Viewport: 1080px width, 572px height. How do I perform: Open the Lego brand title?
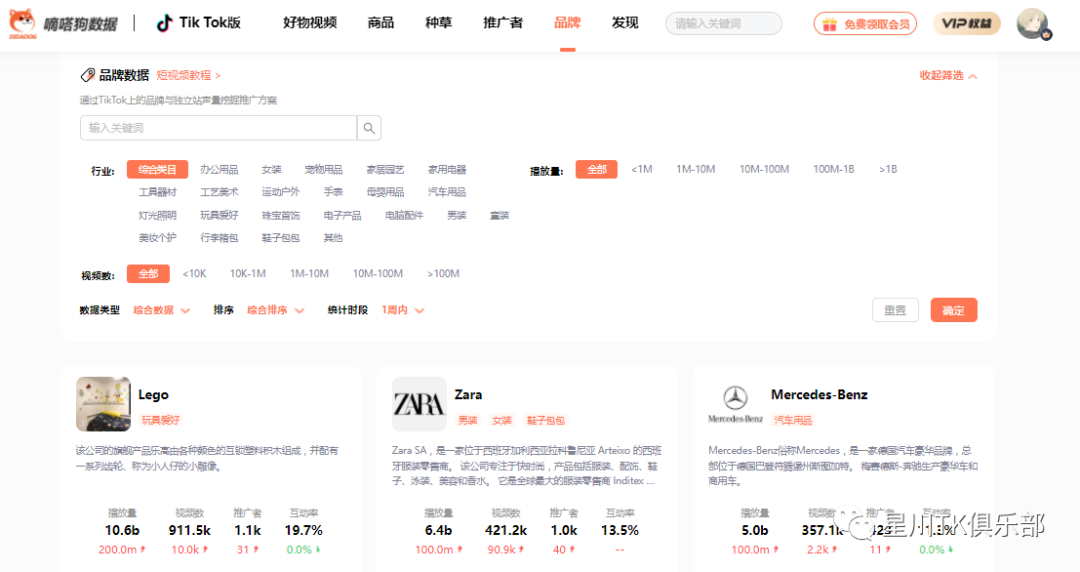click(x=154, y=395)
